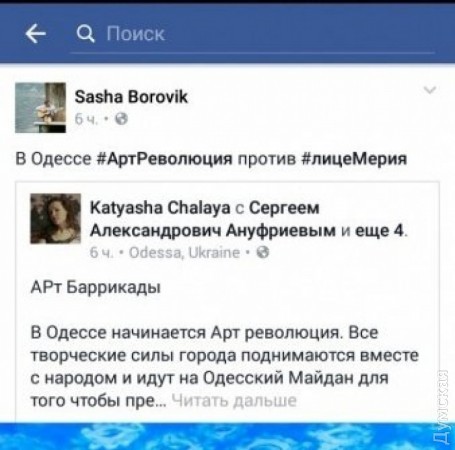Open Katyasha Chalaya's avatar photo
The width and height of the screenshot is (455, 450).
coord(56,218)
